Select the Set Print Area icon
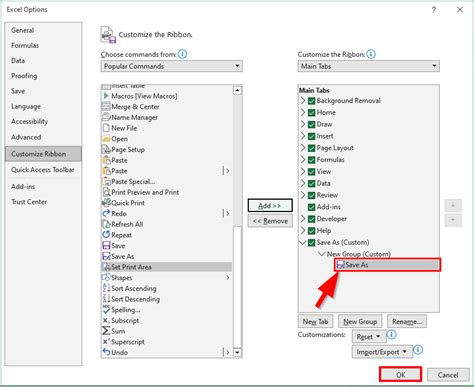474x387 pixels. [106, 267]
